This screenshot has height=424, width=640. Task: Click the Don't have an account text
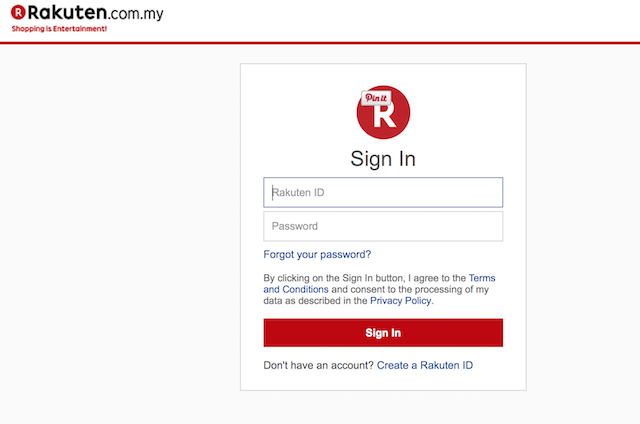318,365
